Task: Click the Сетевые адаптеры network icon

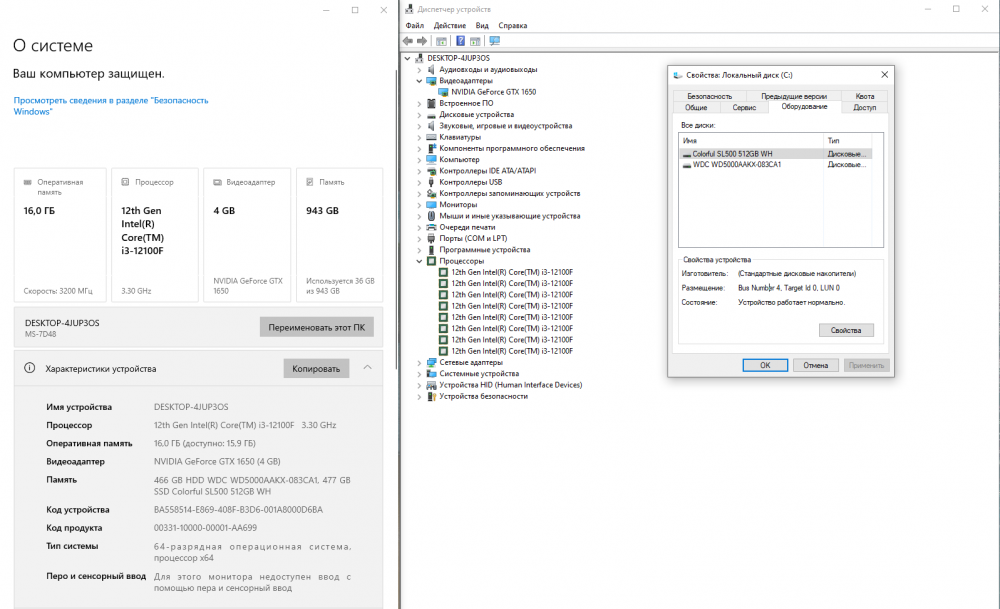Action: click(432, 362)
